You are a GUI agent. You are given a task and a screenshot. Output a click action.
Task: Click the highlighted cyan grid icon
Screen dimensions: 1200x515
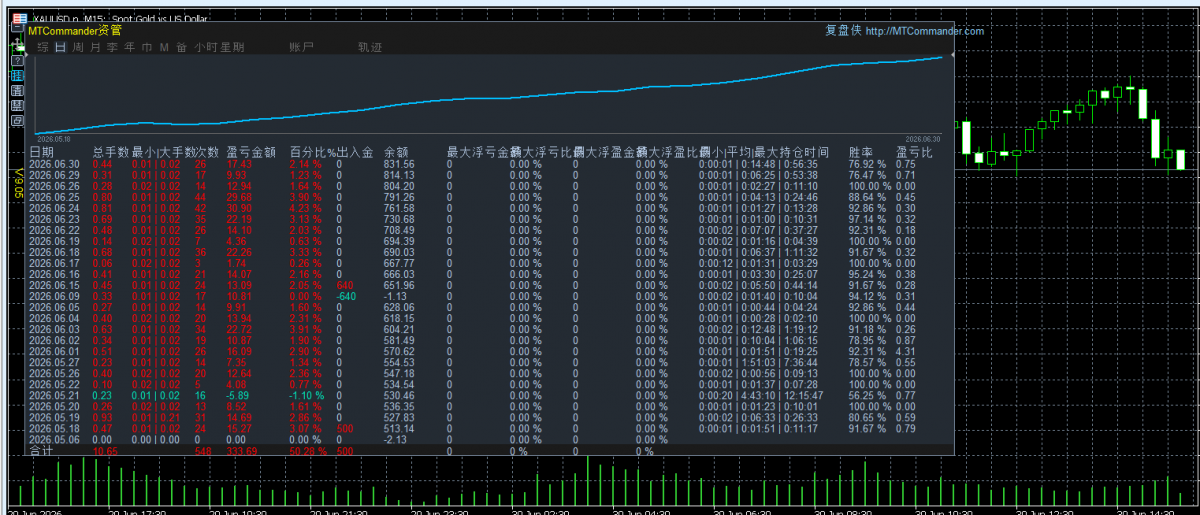point(17,76)
